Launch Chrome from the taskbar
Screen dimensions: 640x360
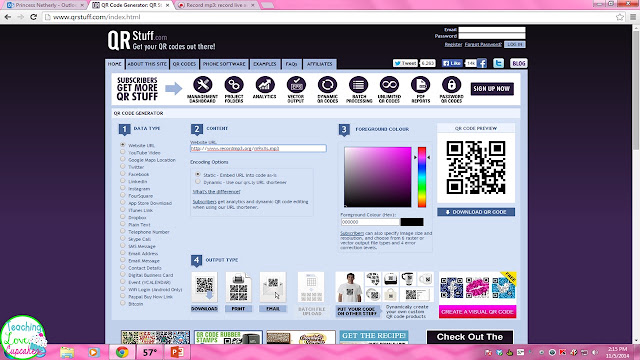(x=122, y=352)
